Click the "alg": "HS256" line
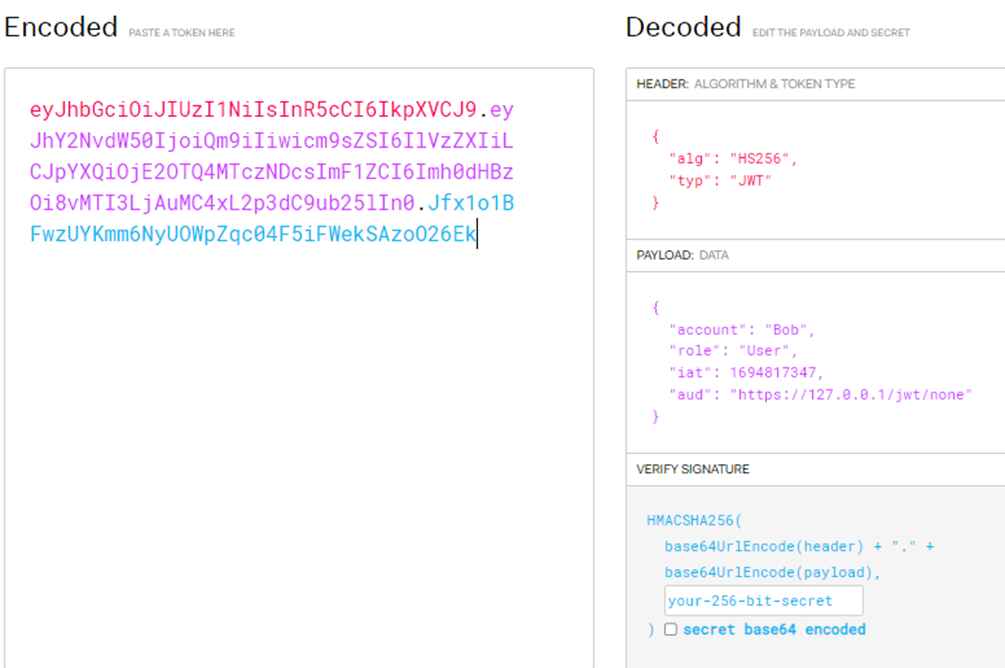 pos(733,159)
